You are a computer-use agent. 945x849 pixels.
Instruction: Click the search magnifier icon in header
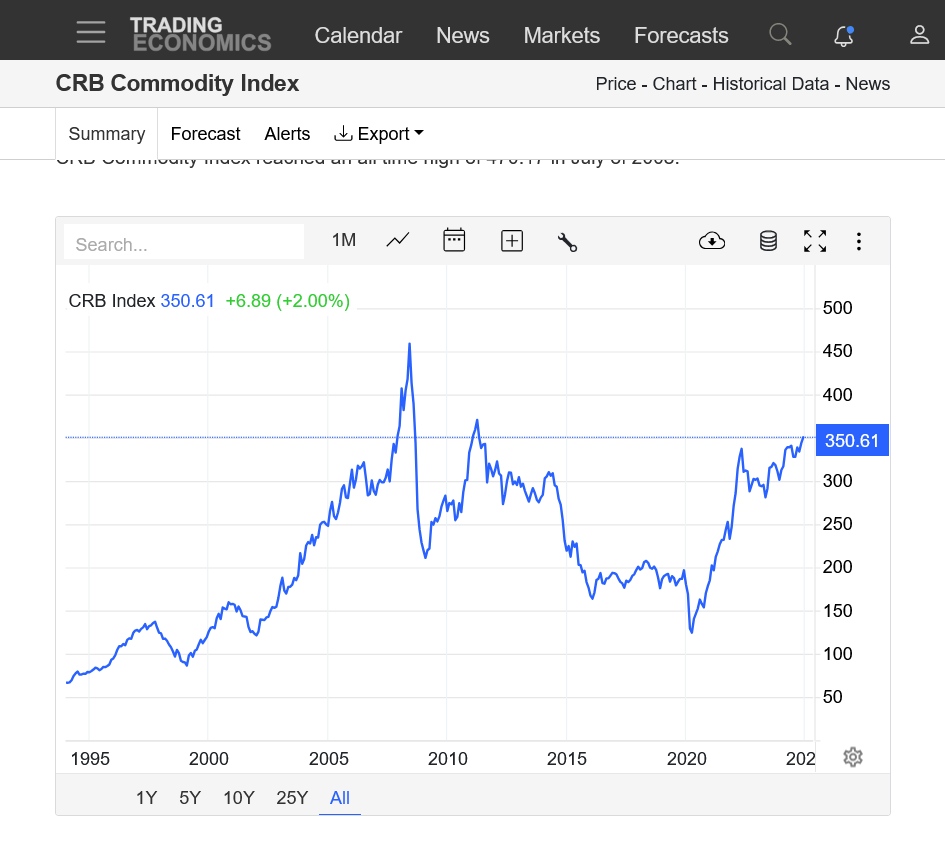coord(780,35)
